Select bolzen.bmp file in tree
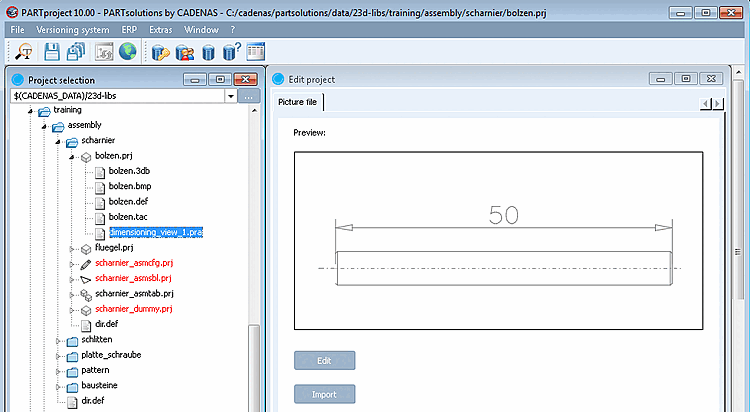Screen dimensions: 750x412 (x=130, y=186)
